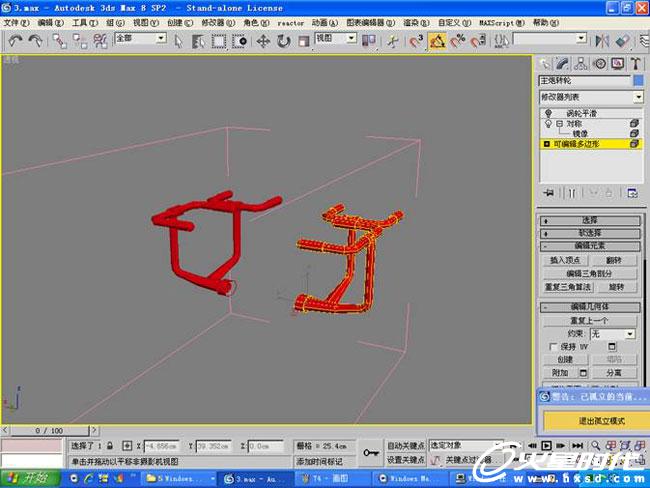
Task: Click the 分离 button
Action: pos(614,373)
